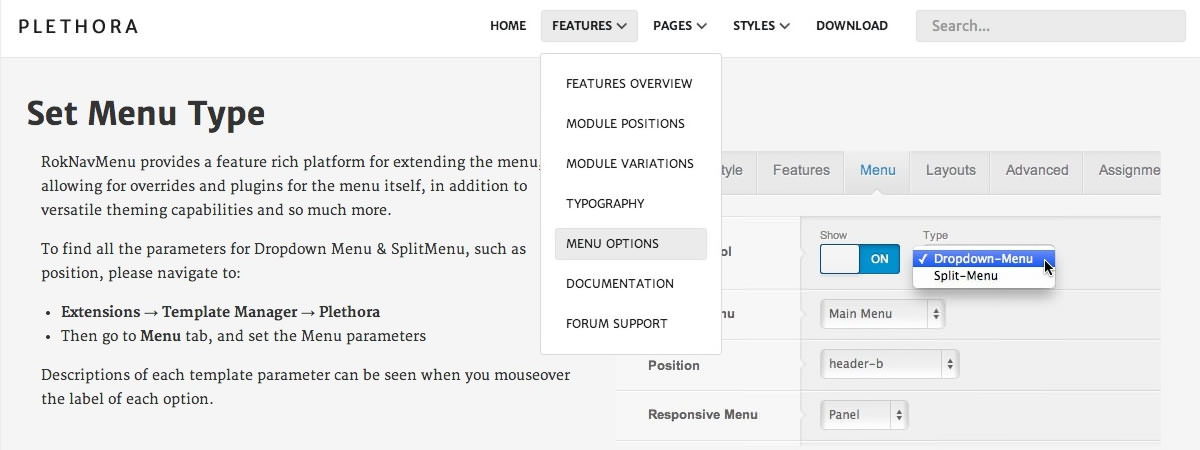Select Split-Menu in the Type list
Image resolution: width=1200 pixels, height=450 pixels.
point(965,276)
